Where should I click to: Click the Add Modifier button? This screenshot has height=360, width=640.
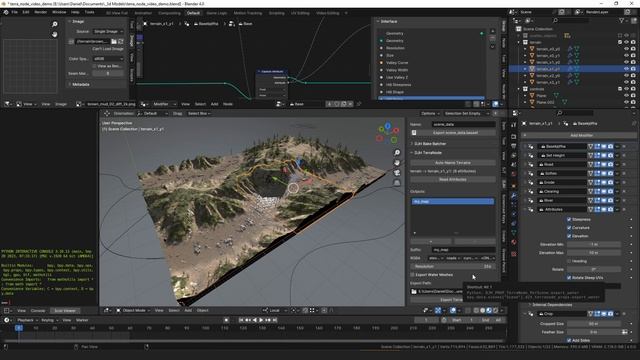(580, 135)
